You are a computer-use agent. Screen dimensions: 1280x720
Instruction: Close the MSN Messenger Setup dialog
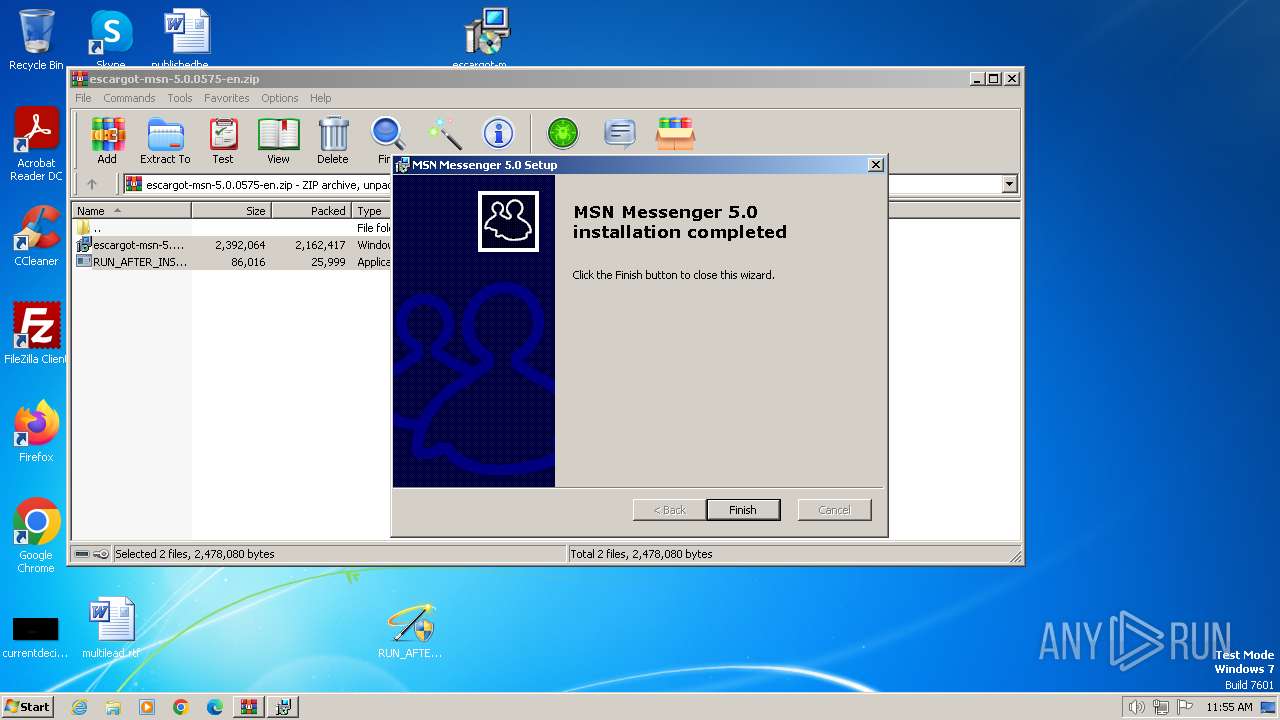(x=876, y=165)
